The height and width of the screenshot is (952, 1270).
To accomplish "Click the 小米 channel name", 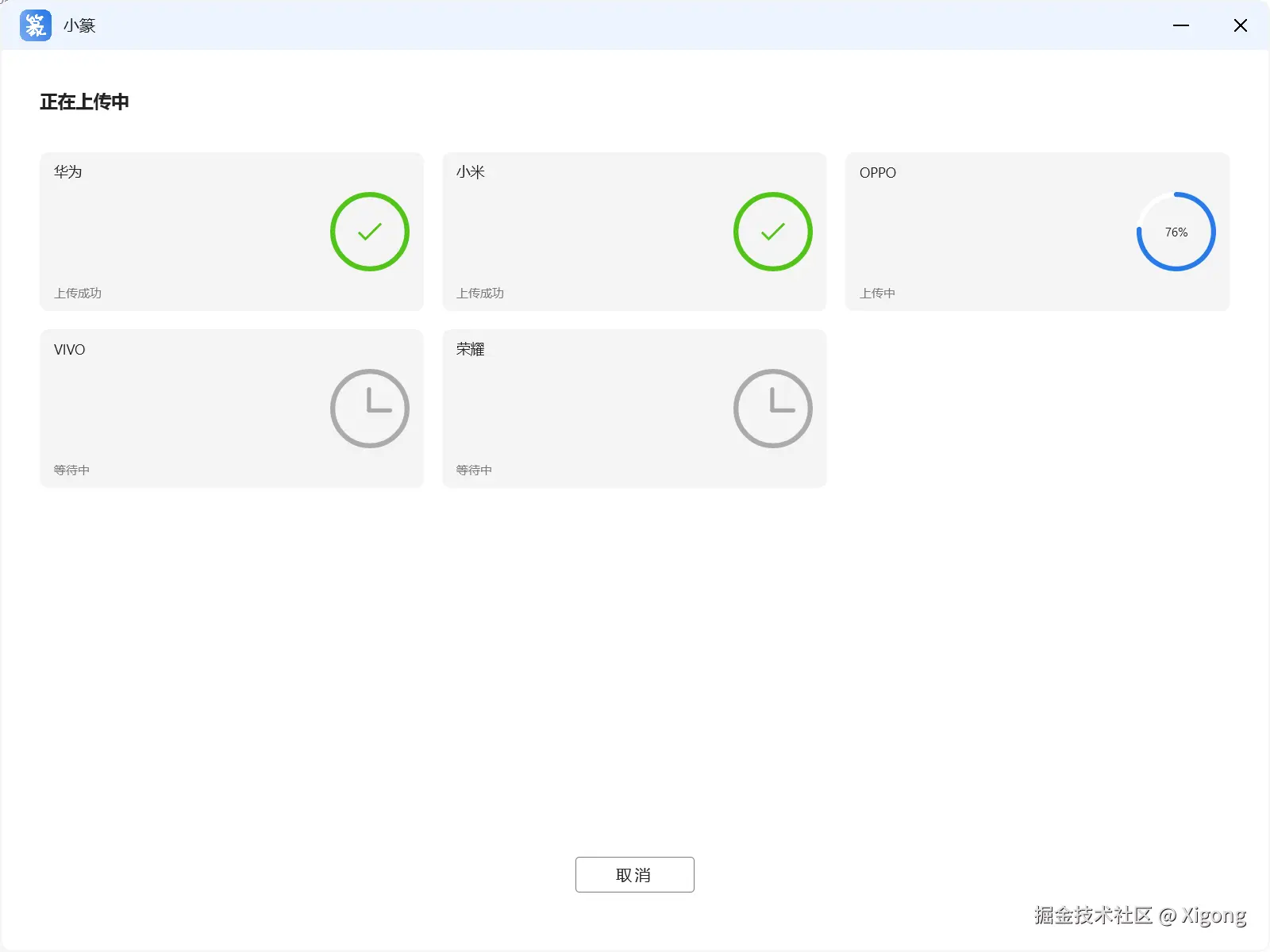I will coord(471,172).
